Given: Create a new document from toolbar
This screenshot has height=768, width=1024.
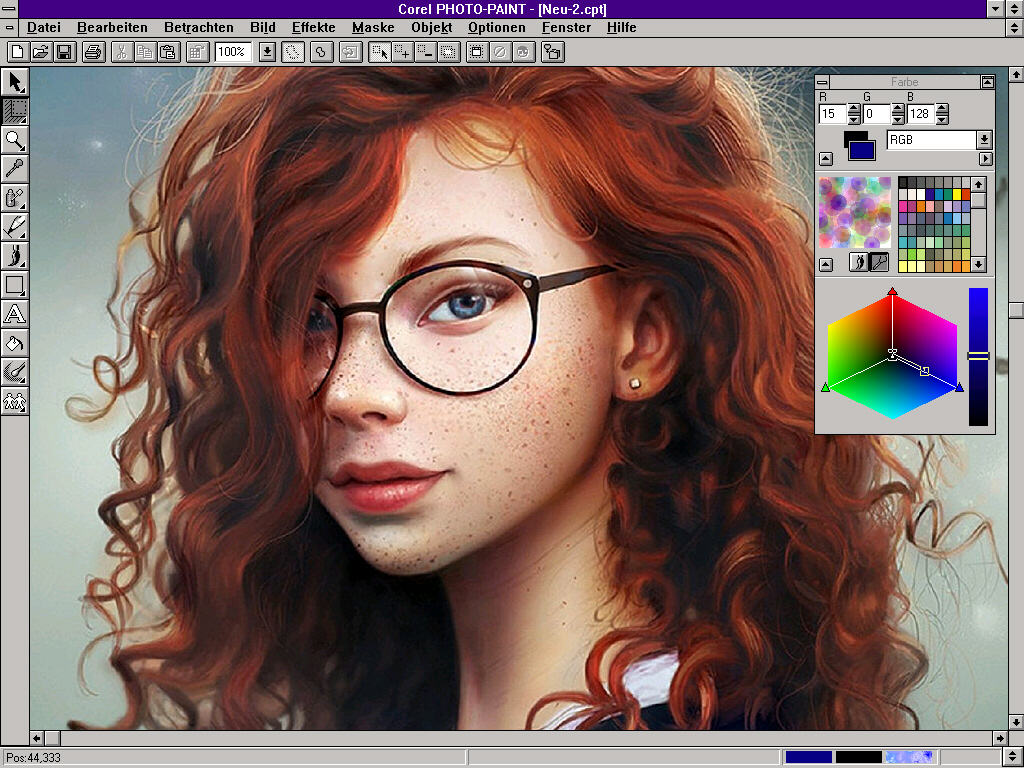Looking at the screenshot, I should [18, 52].
